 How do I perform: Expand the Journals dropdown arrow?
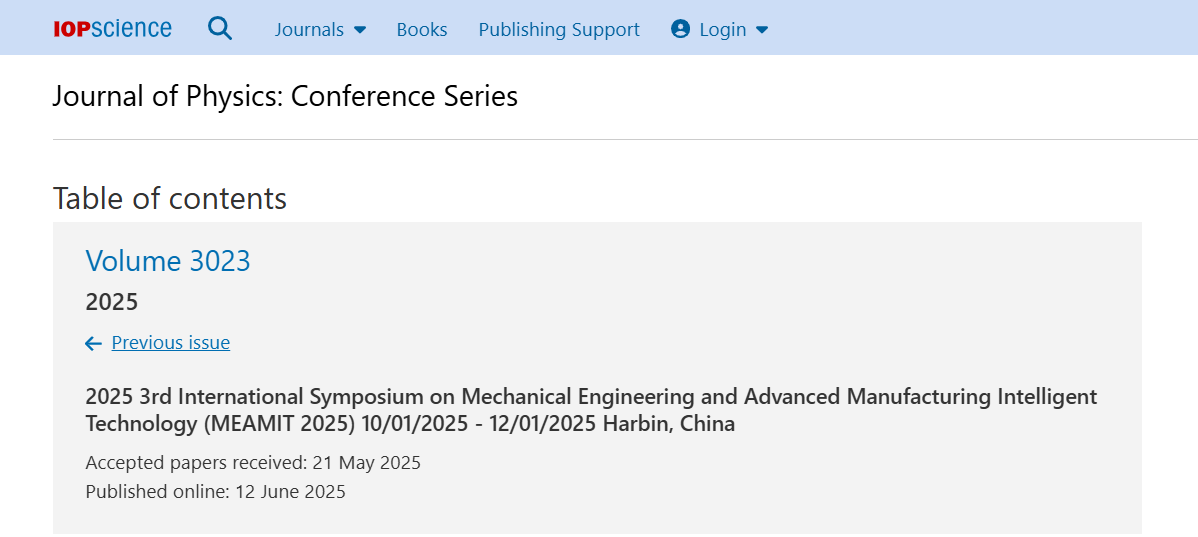click(x=360, y=30)
